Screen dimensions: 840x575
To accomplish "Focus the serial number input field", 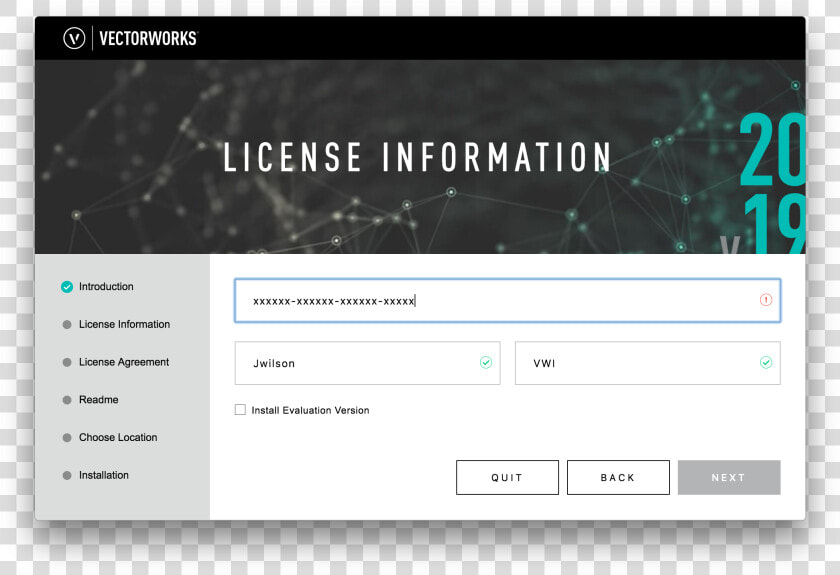I will pyautogui.click(x=507, y=301).
